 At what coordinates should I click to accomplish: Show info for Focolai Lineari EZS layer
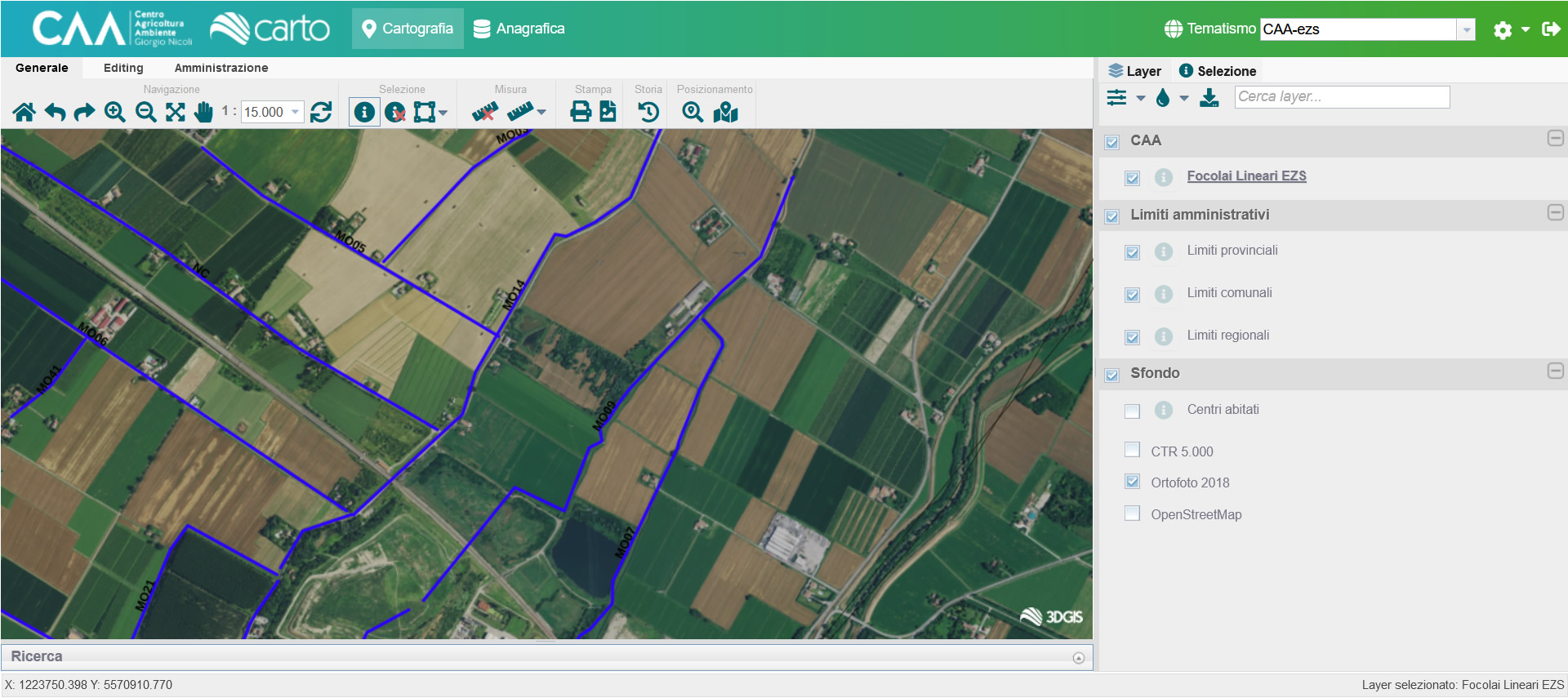[1164, 177]
